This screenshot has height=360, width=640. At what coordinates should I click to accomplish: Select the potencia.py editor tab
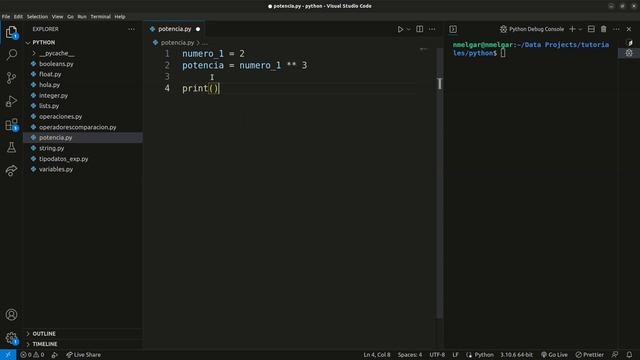click(x=174, y=29)
